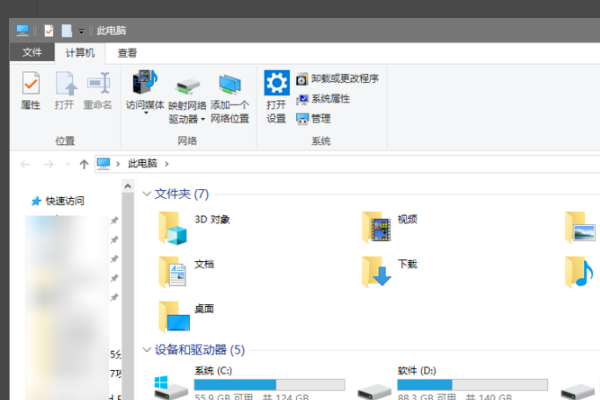Switch to the View (查看) tab
This screenshot has width=600, height=400.
pyautogui.click(x=127, y=53)
